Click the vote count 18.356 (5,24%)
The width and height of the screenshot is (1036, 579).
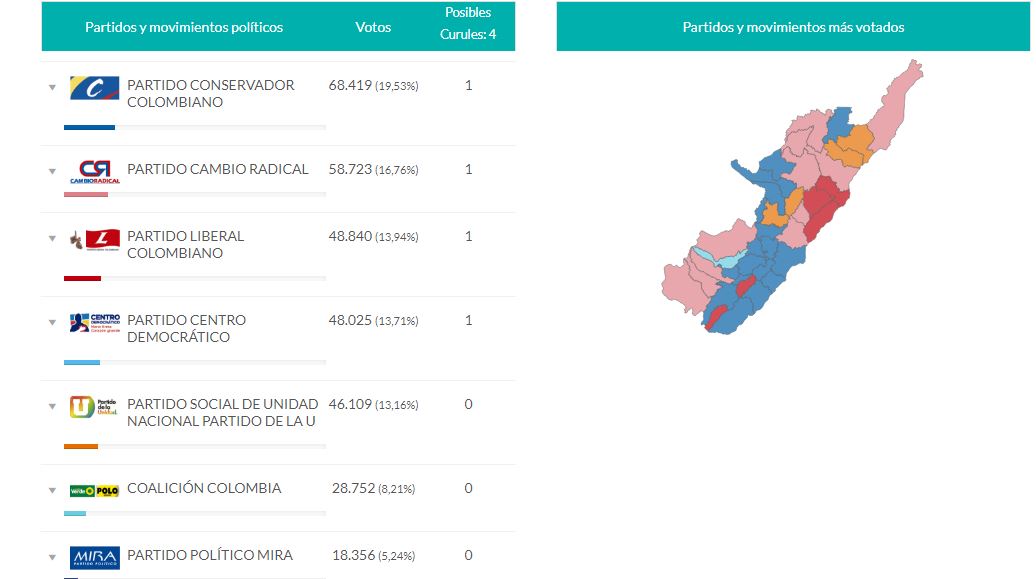(373, 555)
